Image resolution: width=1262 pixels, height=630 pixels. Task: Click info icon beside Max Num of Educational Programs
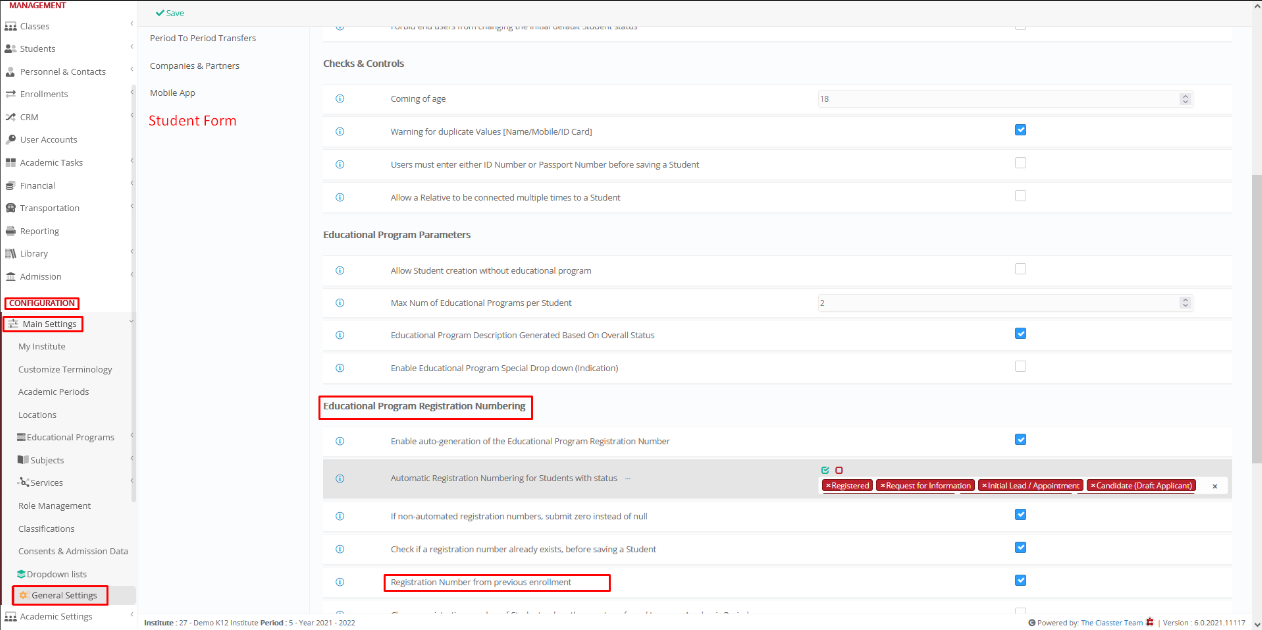click(x=340, y=303)
